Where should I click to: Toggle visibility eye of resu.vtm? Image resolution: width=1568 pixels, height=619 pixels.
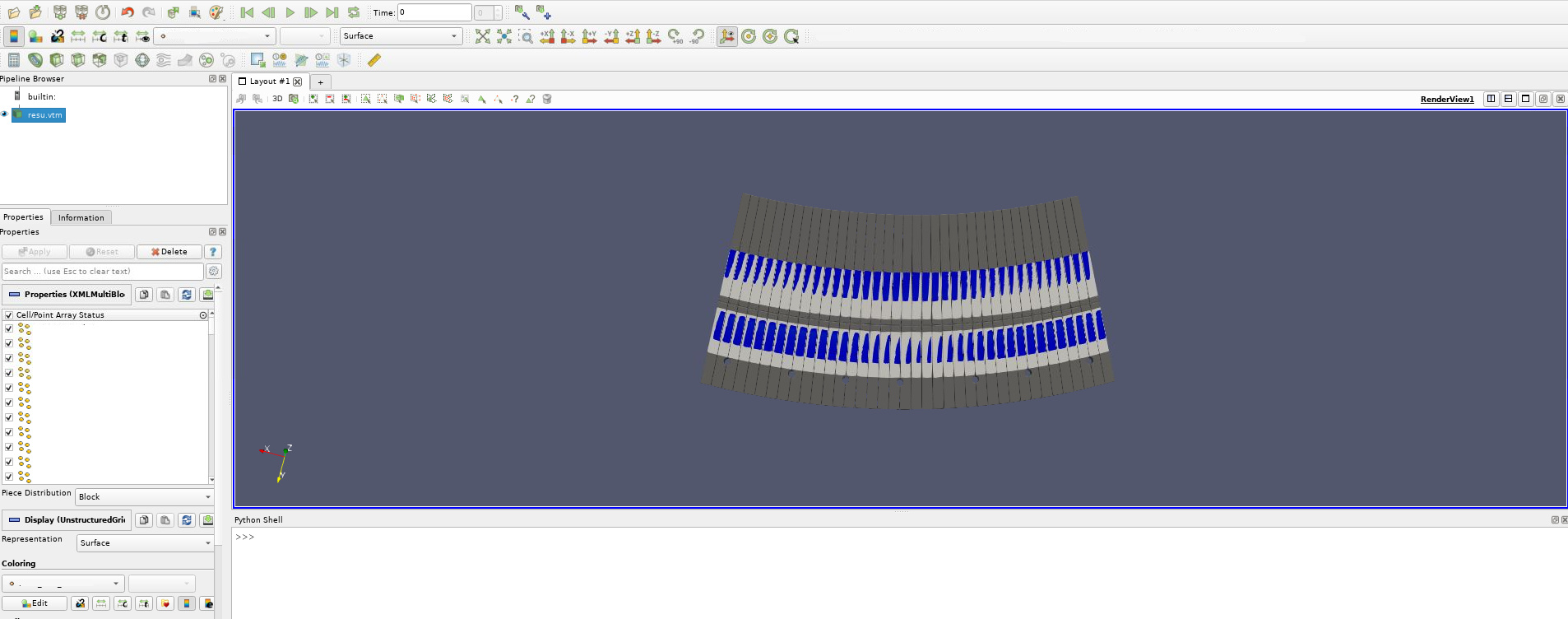[5, 114]
